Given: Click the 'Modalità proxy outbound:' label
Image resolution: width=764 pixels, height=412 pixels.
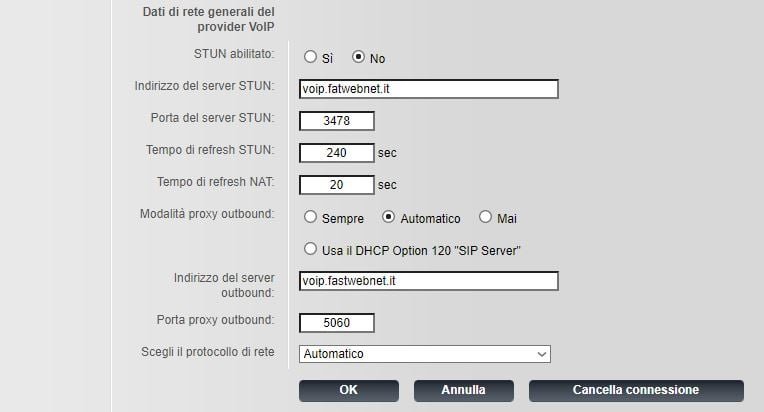Looking at the screenshot, I should [x=207, y=214].
